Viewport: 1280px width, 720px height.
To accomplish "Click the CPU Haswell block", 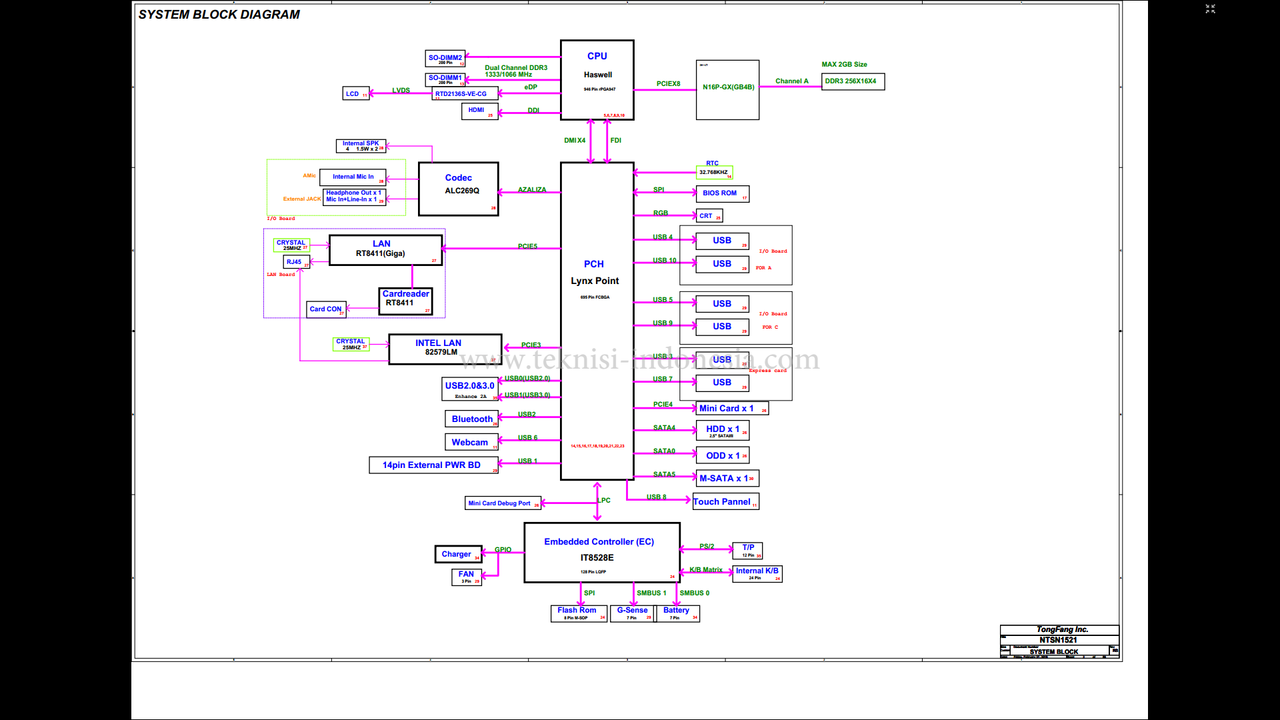I will [597, 80].
